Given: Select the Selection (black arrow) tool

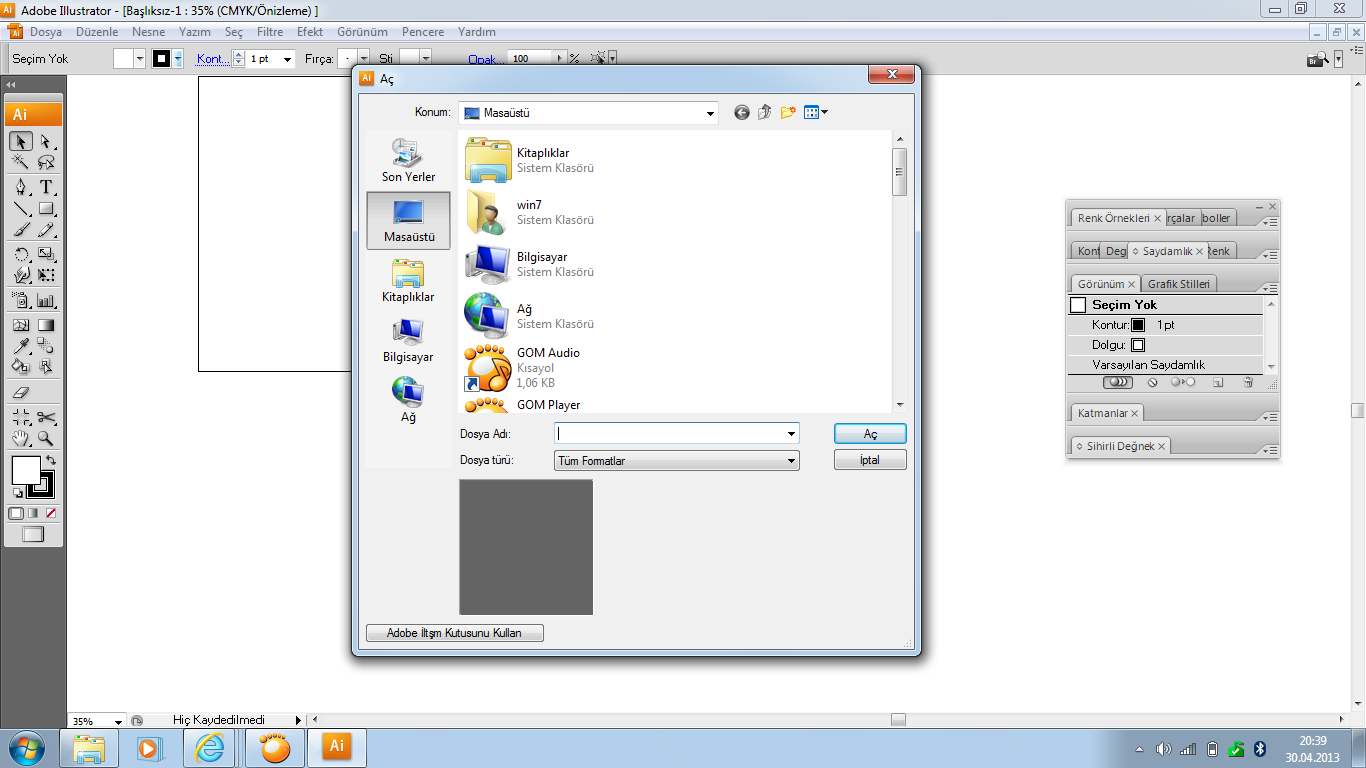Looking at the screenshot, I should coord(22,142).
